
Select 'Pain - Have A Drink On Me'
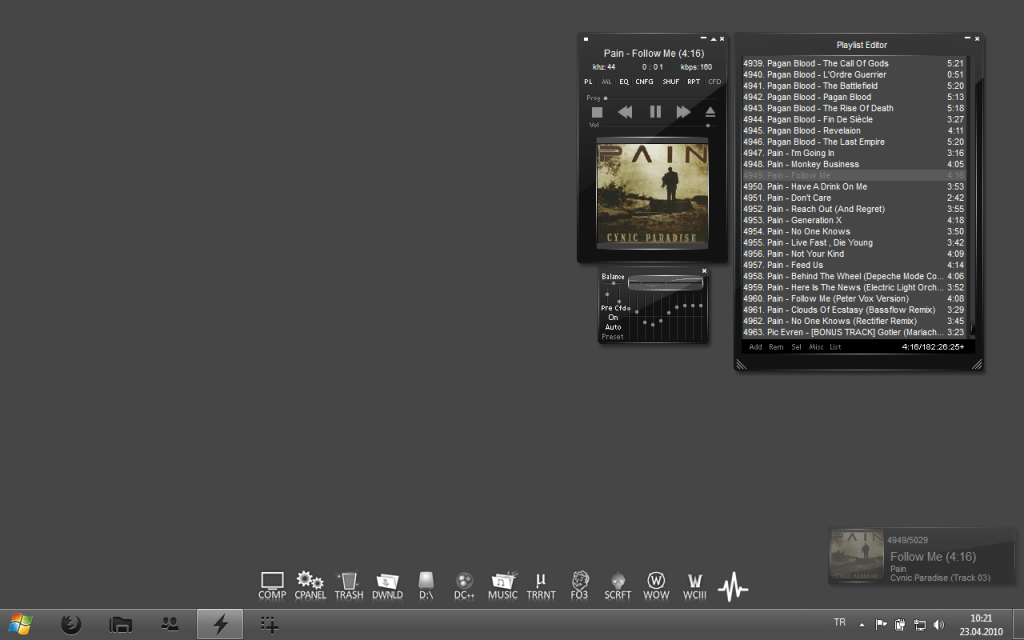pyautogui.click(x=854, y=186)
